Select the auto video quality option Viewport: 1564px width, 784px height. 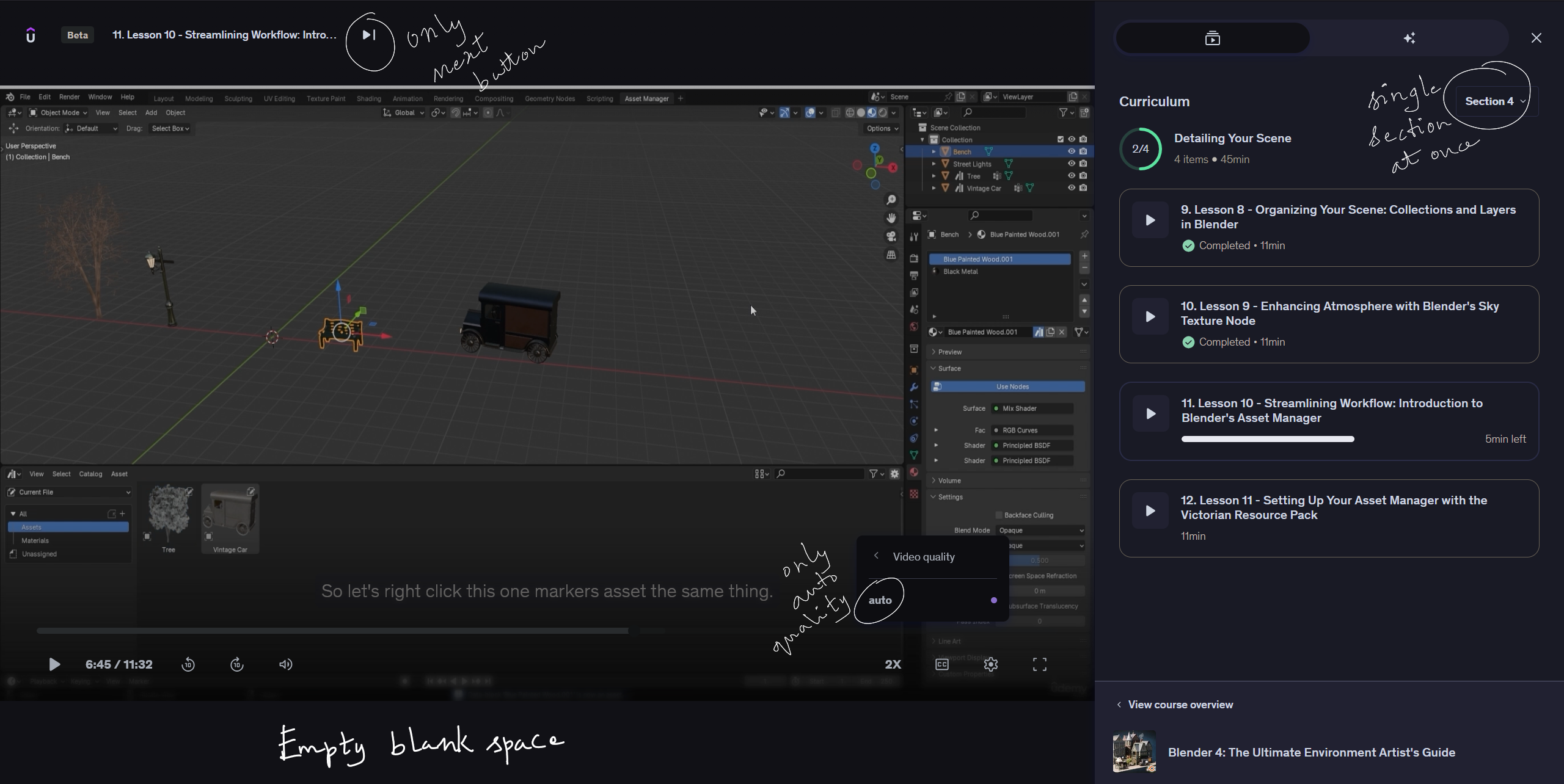click(880, 600)
